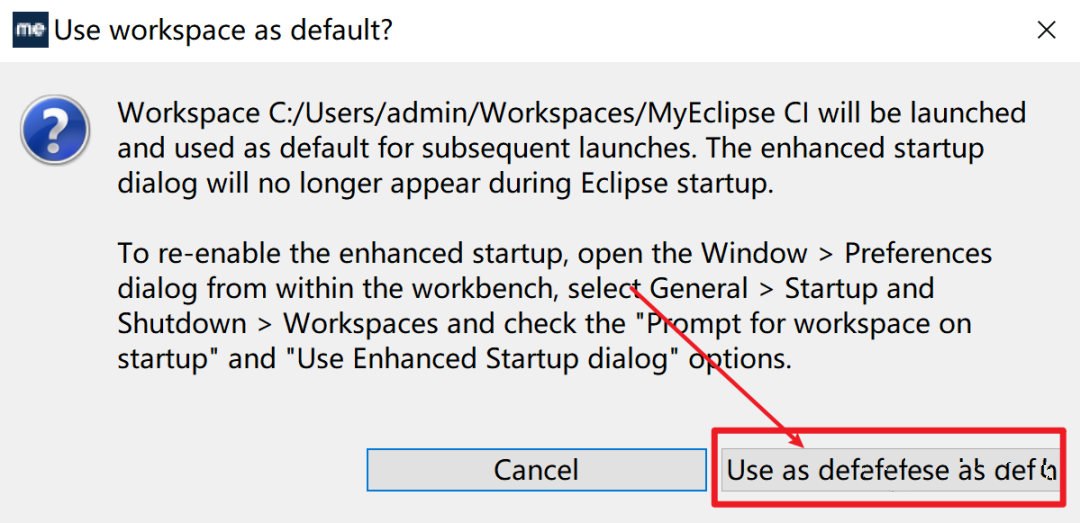
Task: Click the 'Shutdown > Workspaces' text
Action: (x=278, y=324)
